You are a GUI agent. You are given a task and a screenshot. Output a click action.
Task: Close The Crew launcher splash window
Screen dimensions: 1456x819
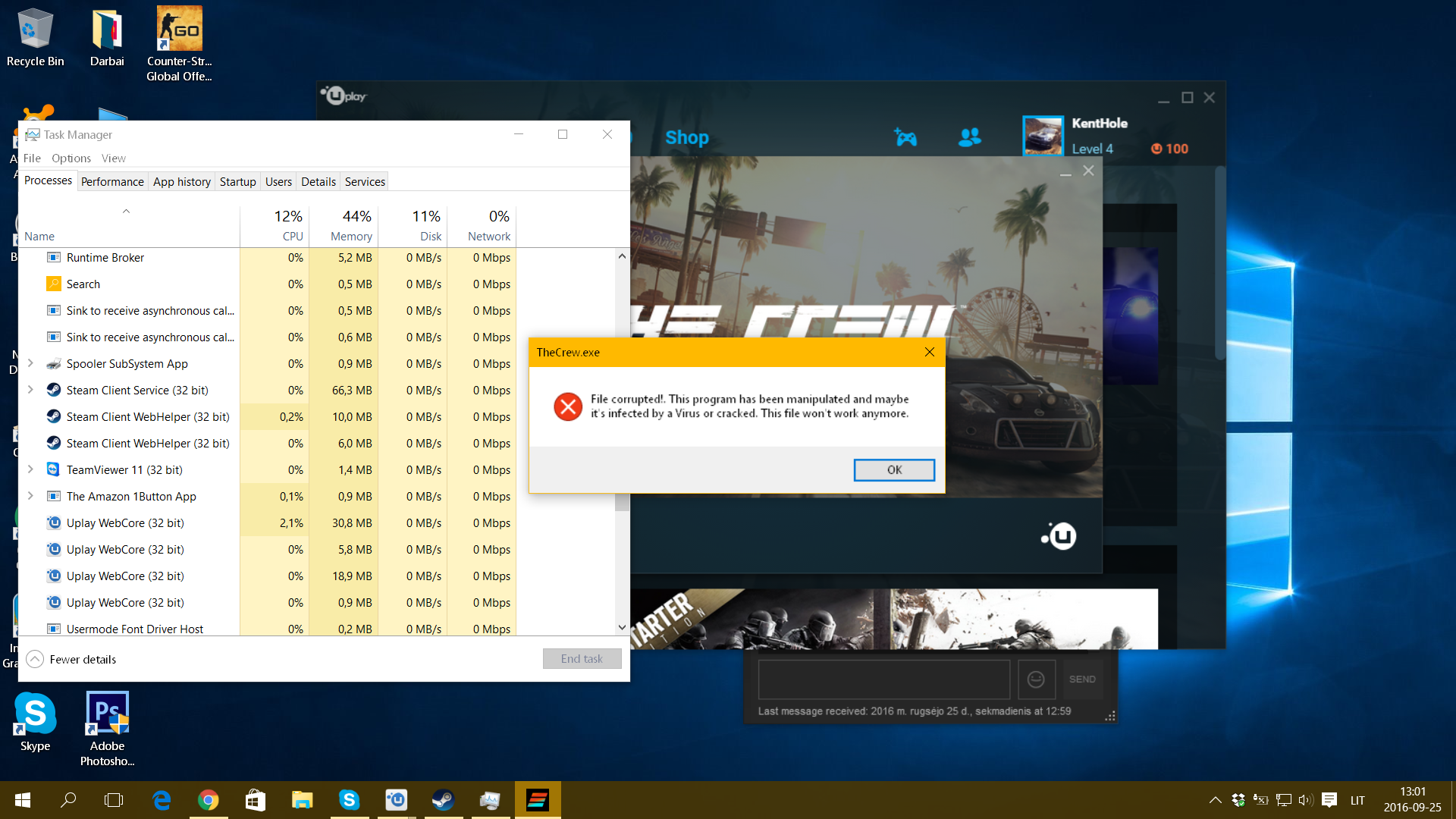tap(1088, 171)
